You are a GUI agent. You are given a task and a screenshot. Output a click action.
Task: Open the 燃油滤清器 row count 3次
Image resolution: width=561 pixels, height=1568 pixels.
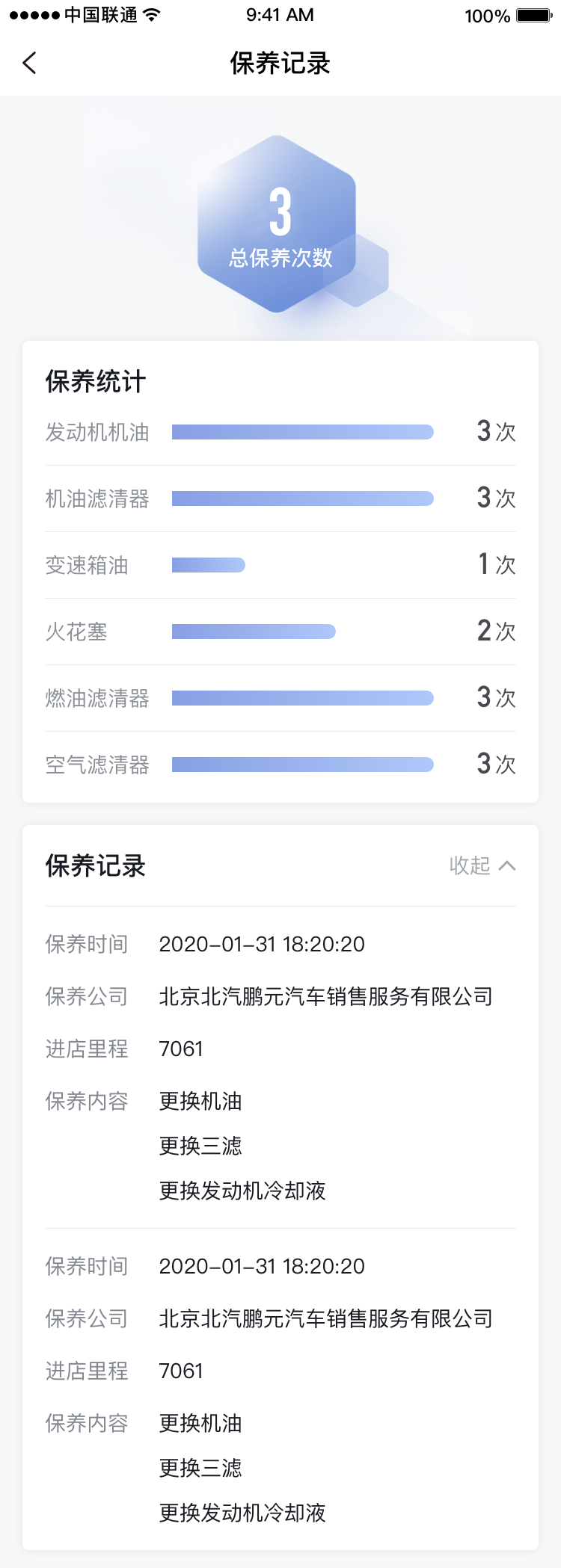(497, 697)
